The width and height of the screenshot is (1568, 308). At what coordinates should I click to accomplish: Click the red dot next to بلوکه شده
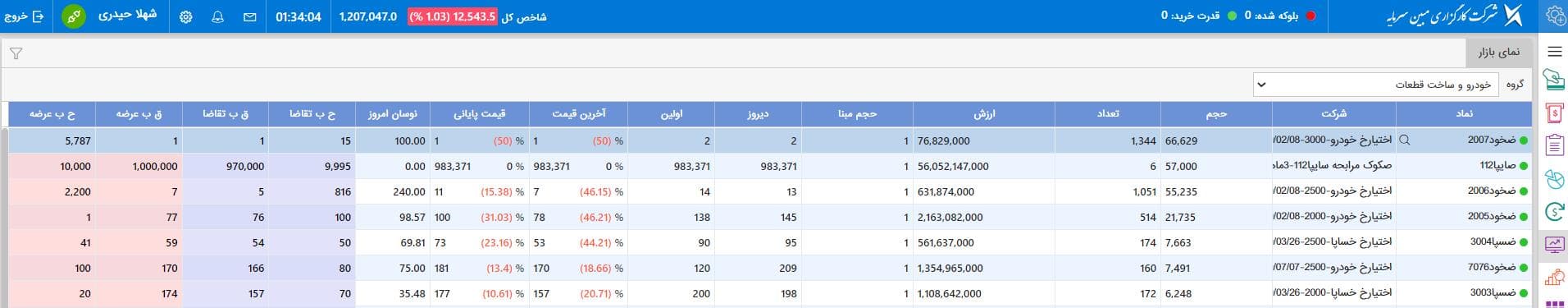[1311, 16]
